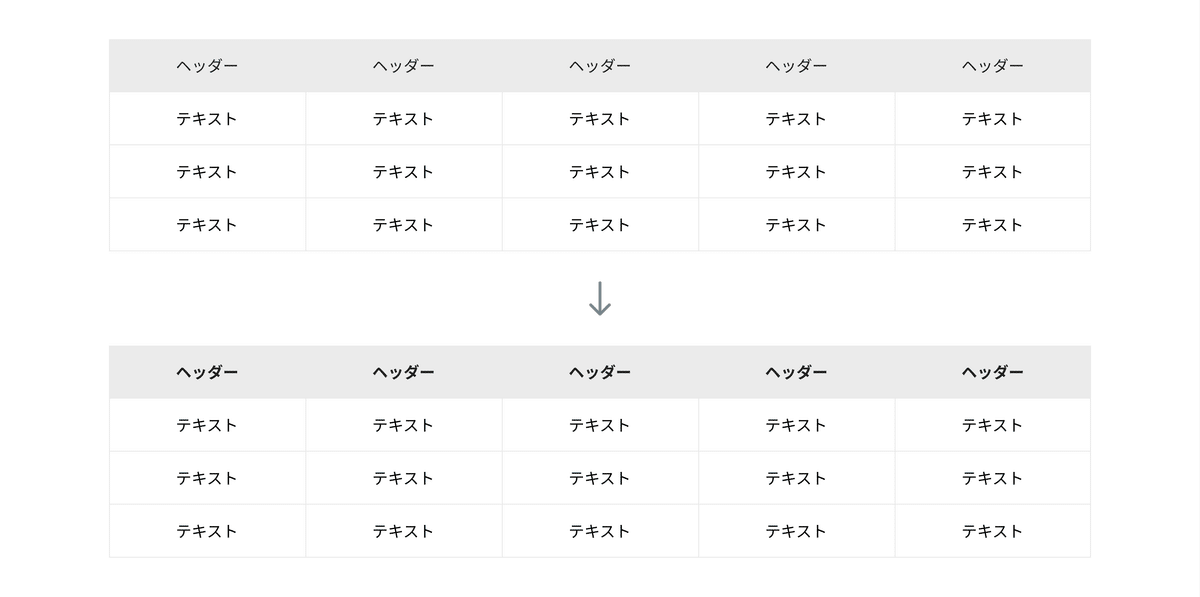Select the first ヘッダー in the upper table
Screen dimensions: 1200x597
207,66
